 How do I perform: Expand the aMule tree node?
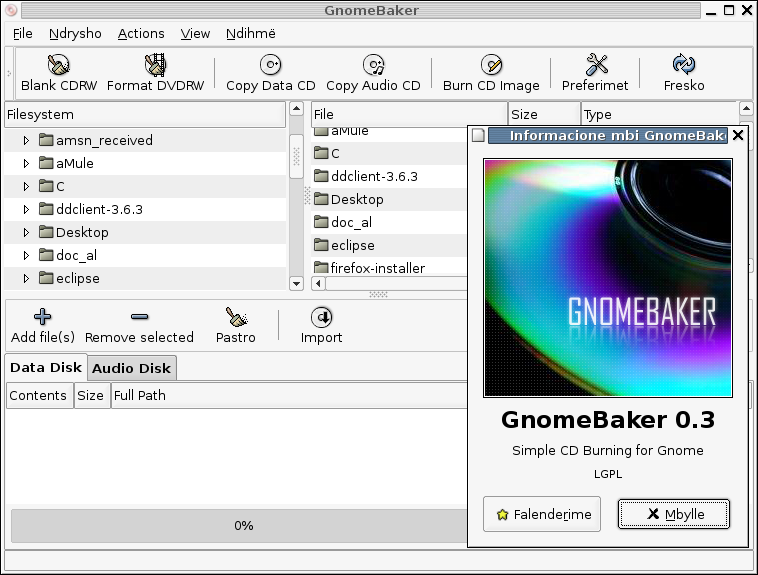26,163
